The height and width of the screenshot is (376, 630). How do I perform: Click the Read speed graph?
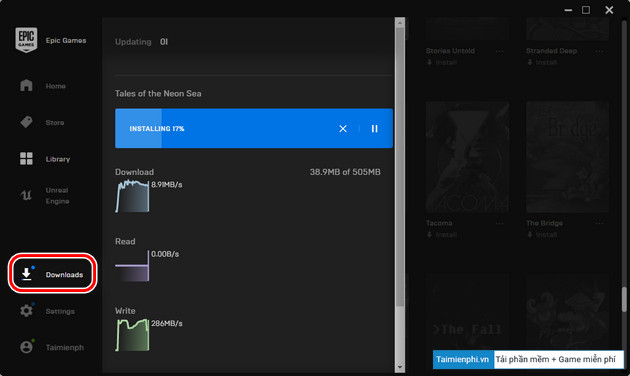click(132, 266)
